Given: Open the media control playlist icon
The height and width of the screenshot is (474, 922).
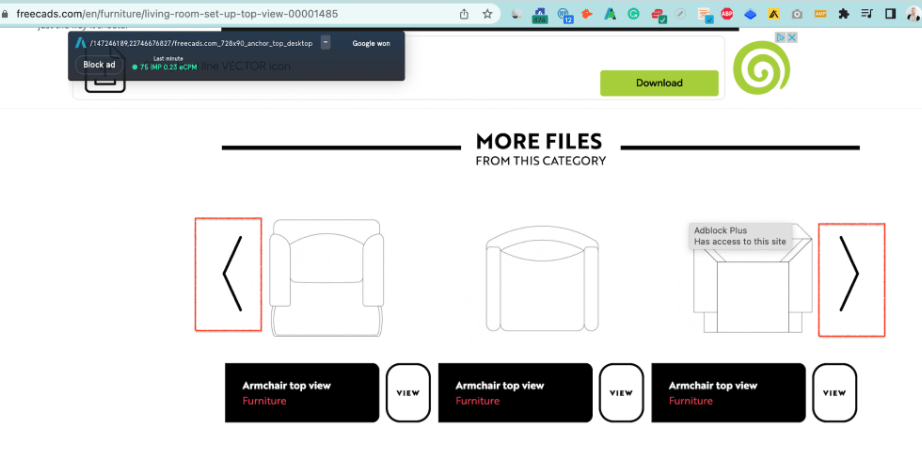Looking at the screenshot, I should click(866, 14).
